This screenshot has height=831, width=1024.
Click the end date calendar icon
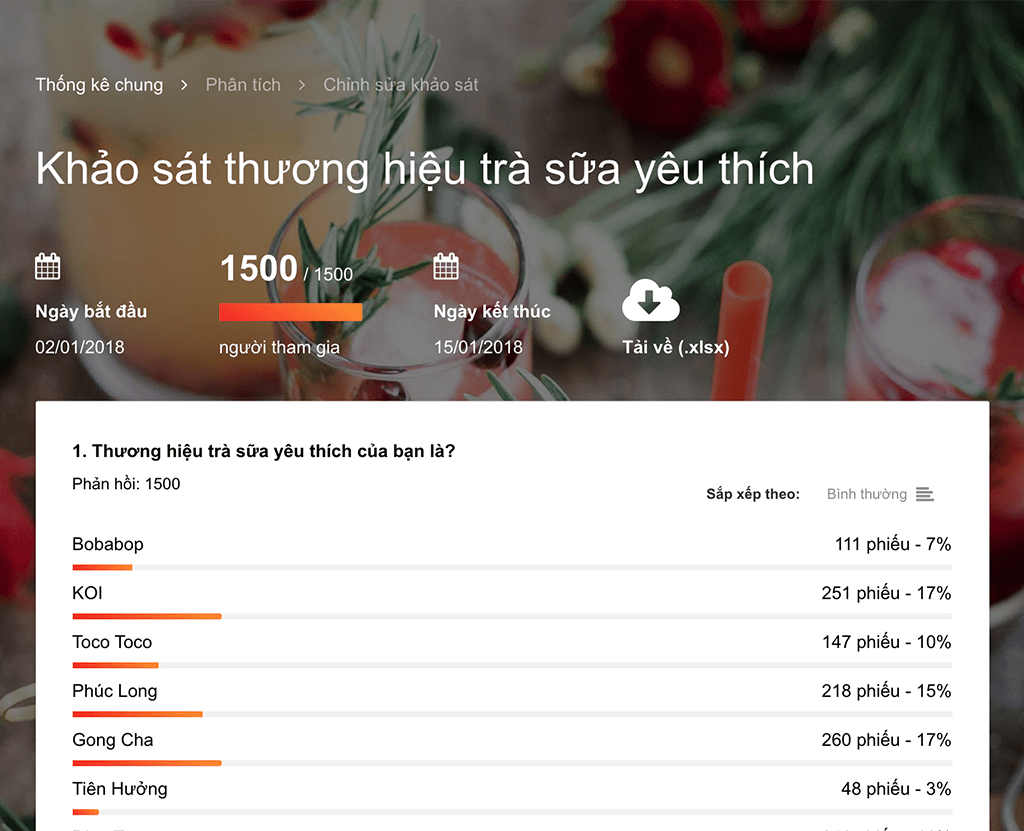pos(446,267)
